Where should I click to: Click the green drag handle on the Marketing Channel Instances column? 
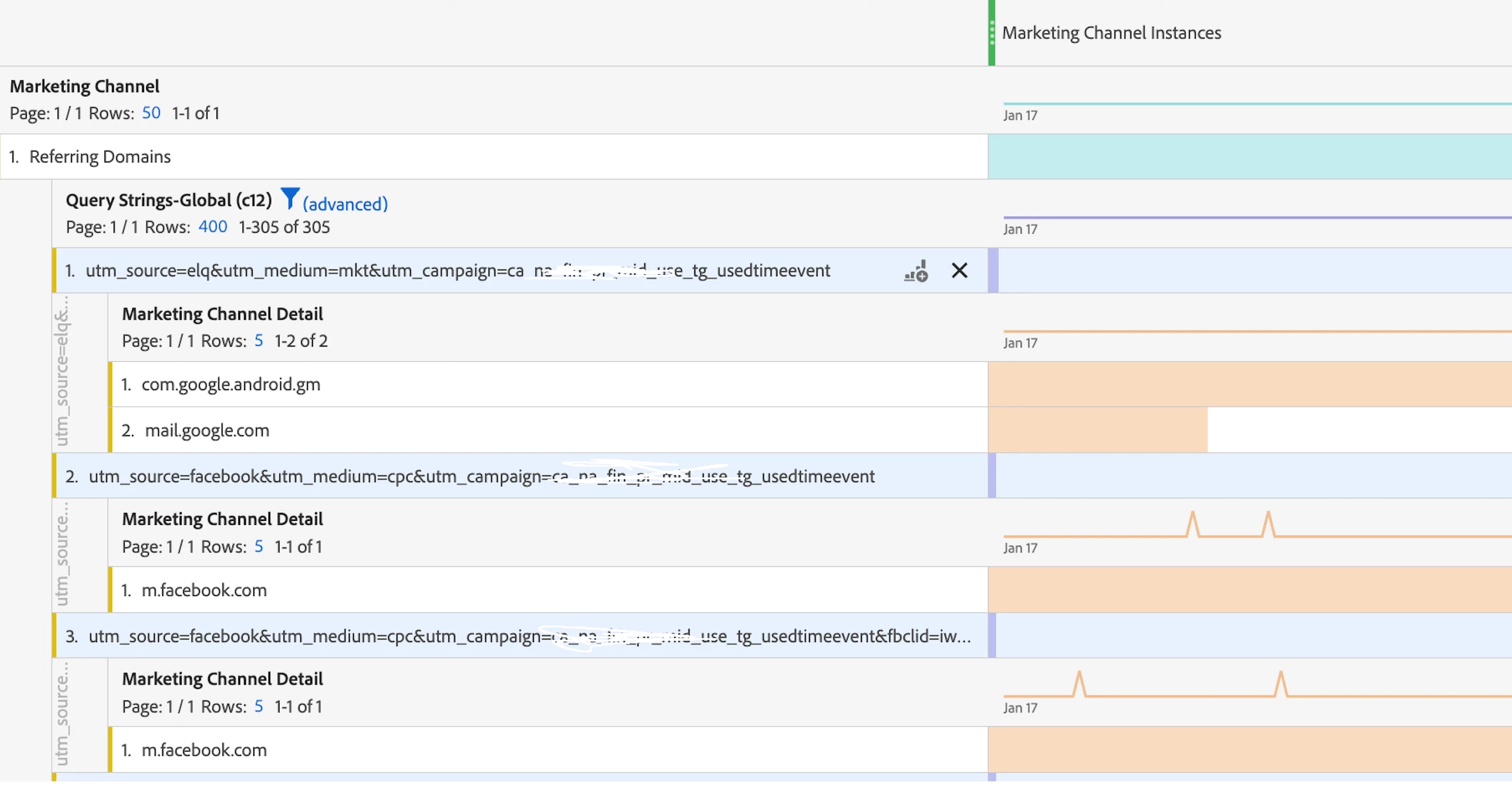coord(992,33)
